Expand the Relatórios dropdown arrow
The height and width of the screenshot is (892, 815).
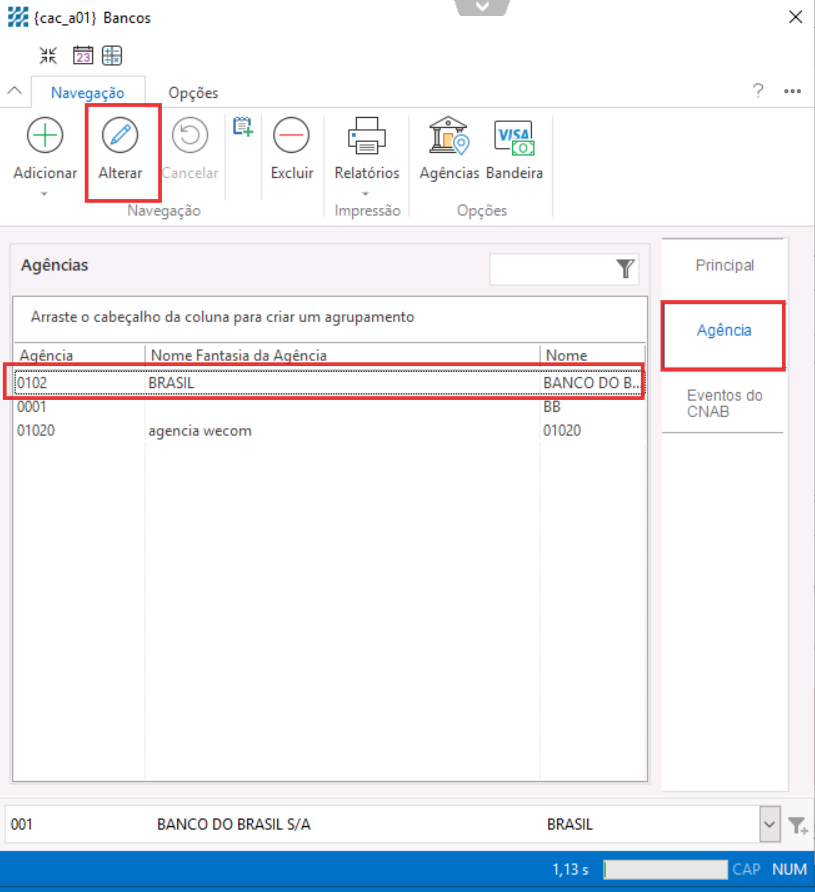pos(366,194)
